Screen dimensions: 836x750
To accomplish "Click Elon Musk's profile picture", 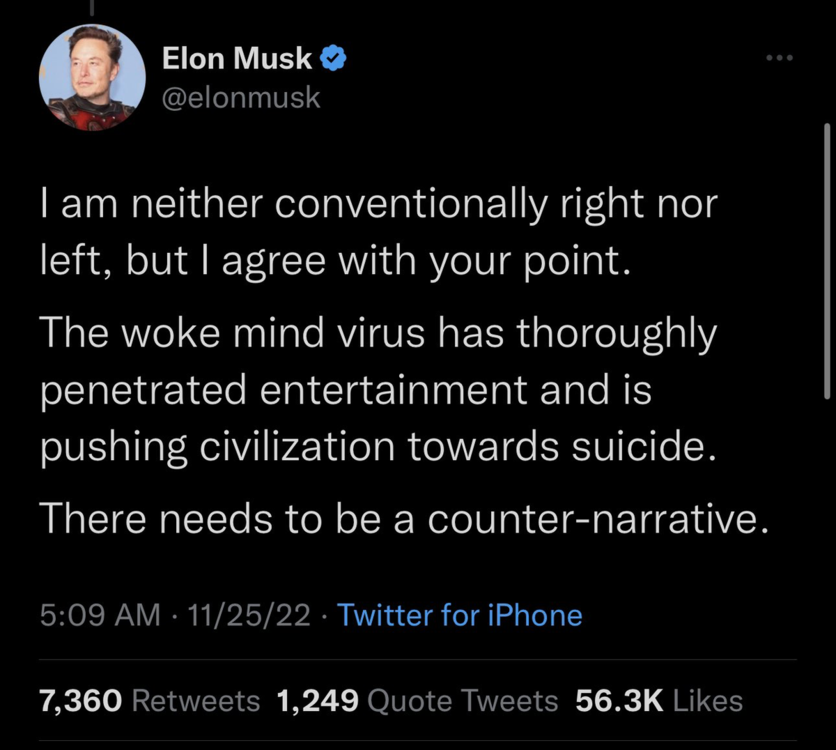I will 92,77.
